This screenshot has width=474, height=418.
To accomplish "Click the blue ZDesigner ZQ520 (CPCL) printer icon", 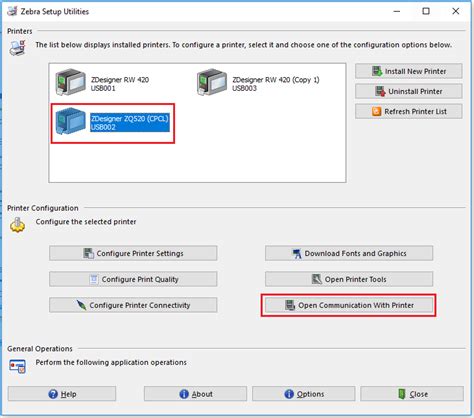I will point(70,121).
